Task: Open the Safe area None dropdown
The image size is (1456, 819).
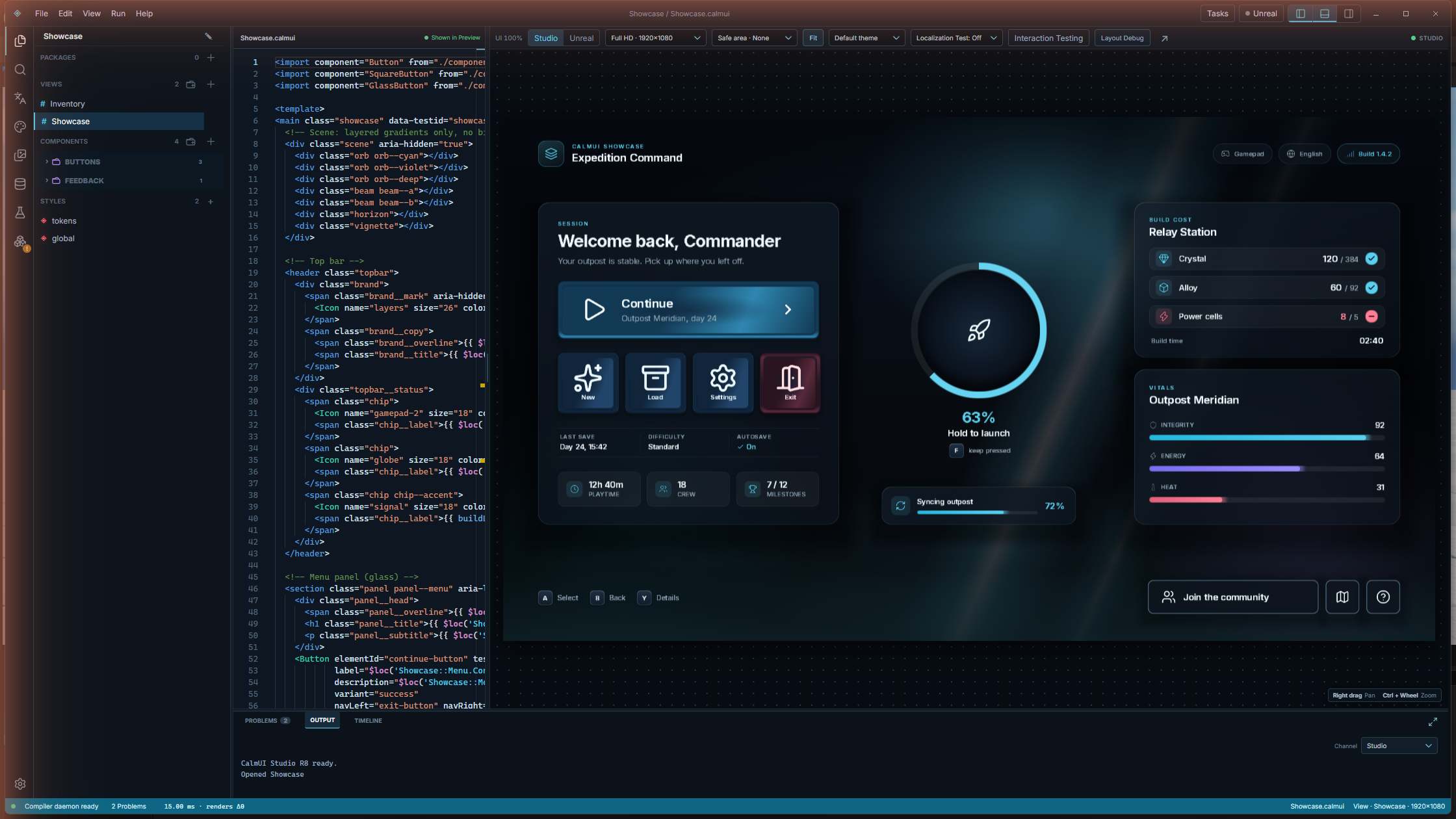Action: [754, 38]
